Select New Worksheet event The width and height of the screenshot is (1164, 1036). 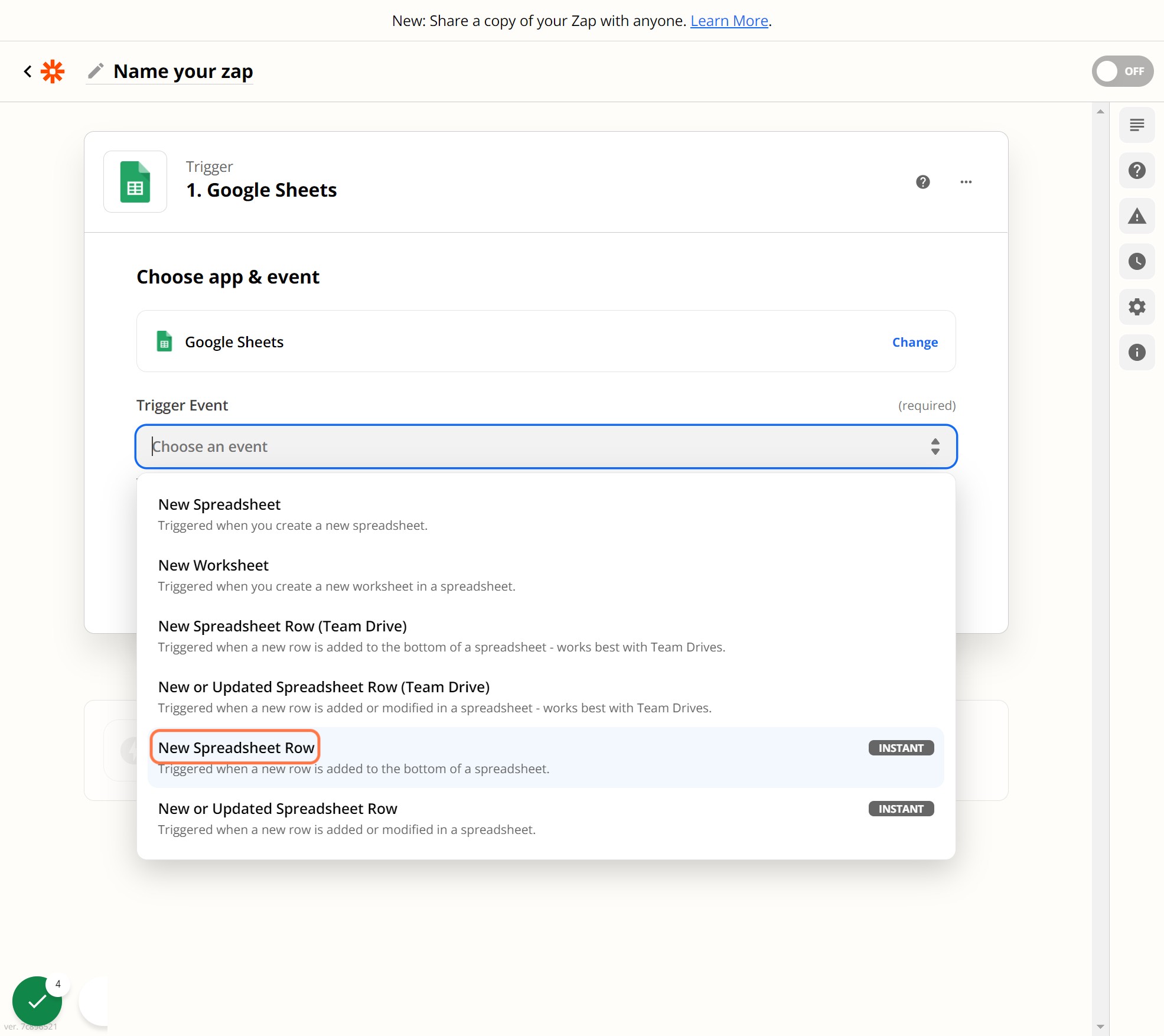point(546,575)
